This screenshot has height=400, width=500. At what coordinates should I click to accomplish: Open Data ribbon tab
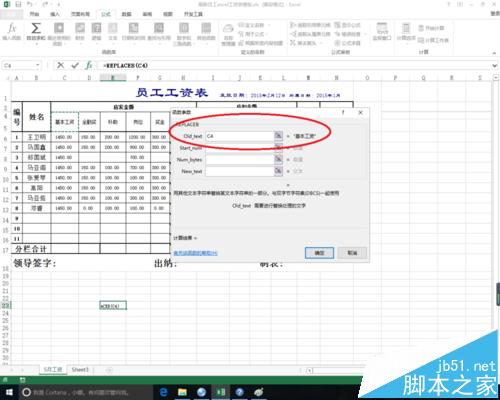126,14
